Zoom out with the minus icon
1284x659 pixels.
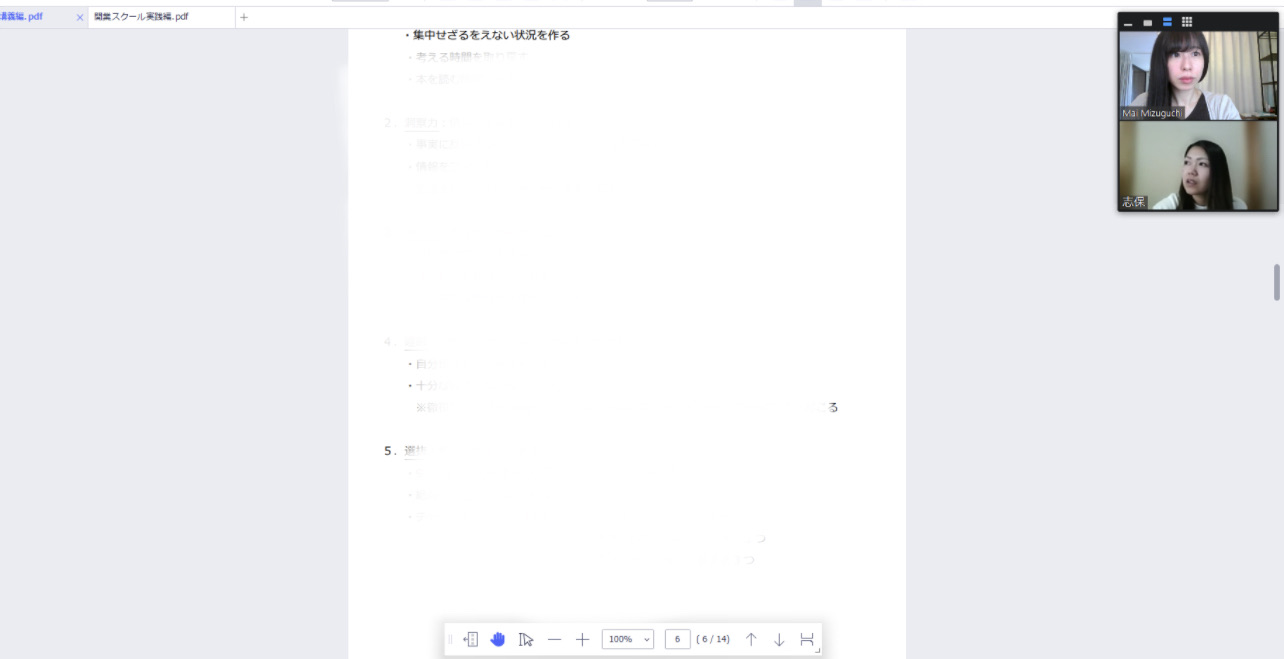pos(554,639)
